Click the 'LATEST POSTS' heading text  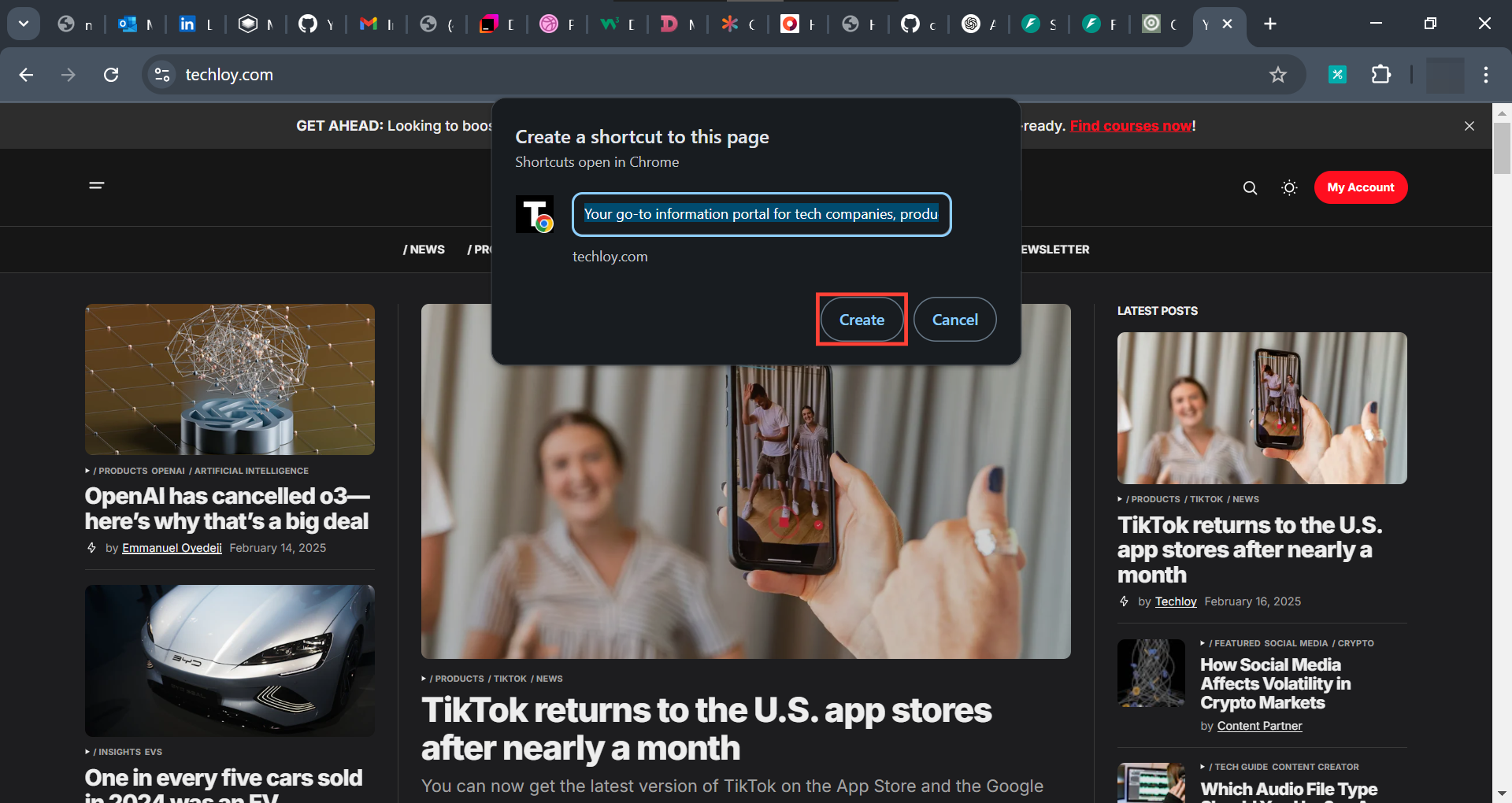pos(1158,311)
